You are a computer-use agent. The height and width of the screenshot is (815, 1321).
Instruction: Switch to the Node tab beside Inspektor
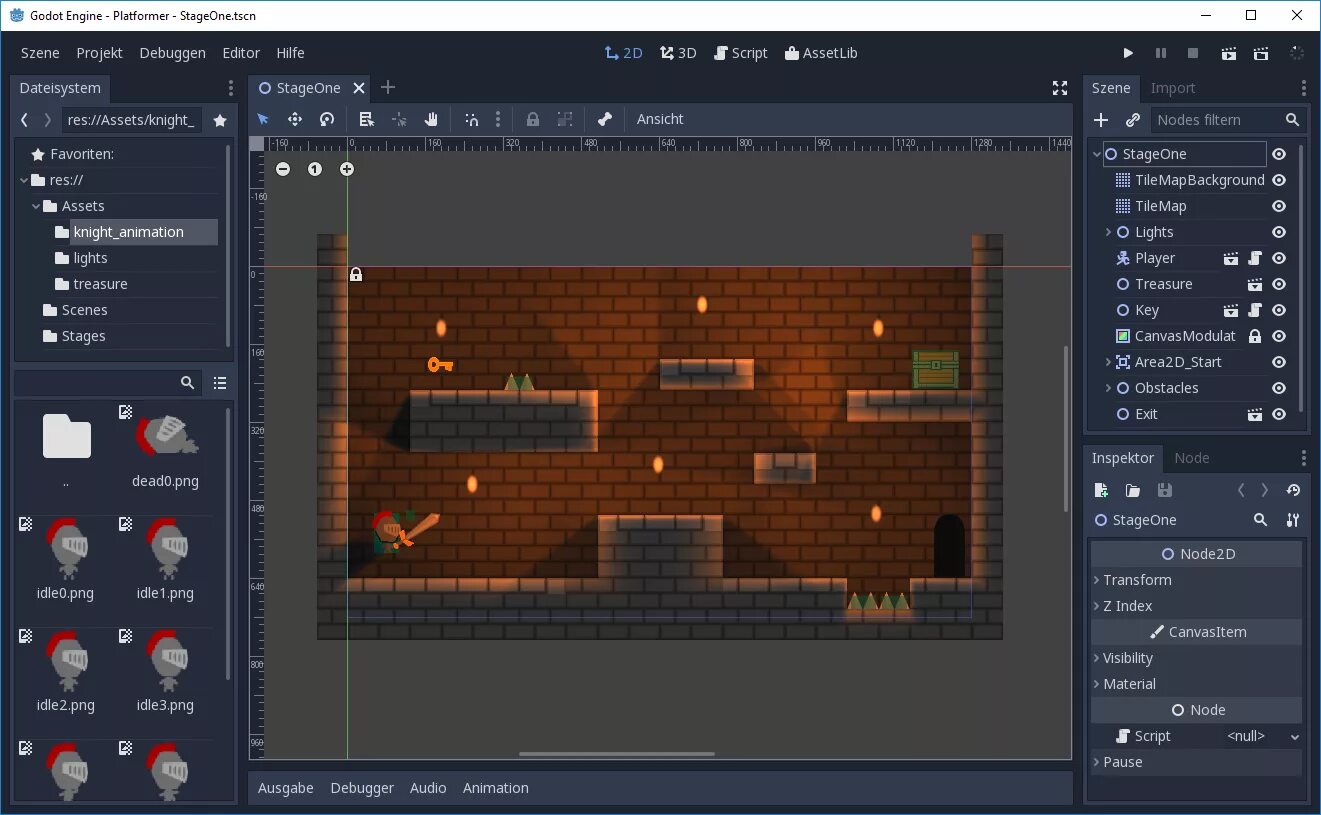click(1191, 458)
